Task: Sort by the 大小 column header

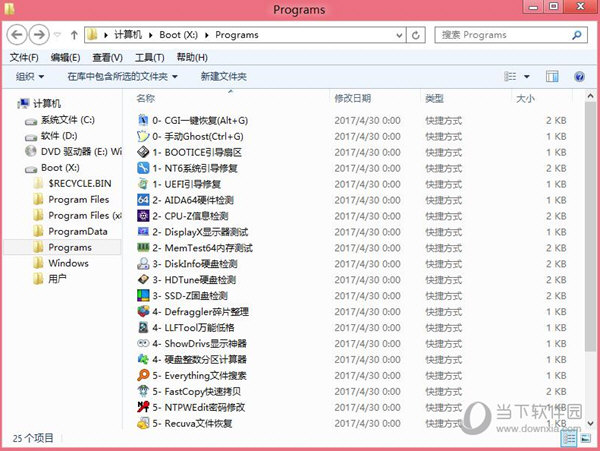Action: click(x=525, y=98)
